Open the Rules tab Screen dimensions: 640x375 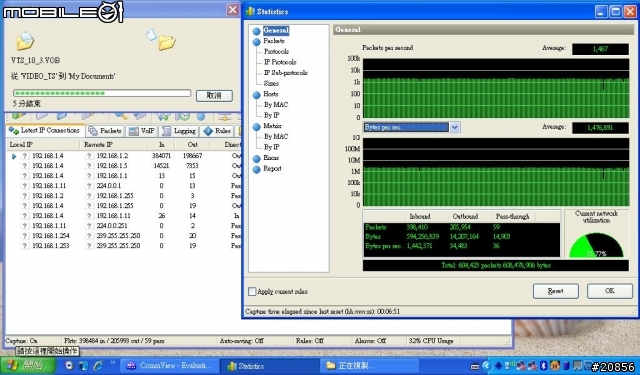coord(218,131)
